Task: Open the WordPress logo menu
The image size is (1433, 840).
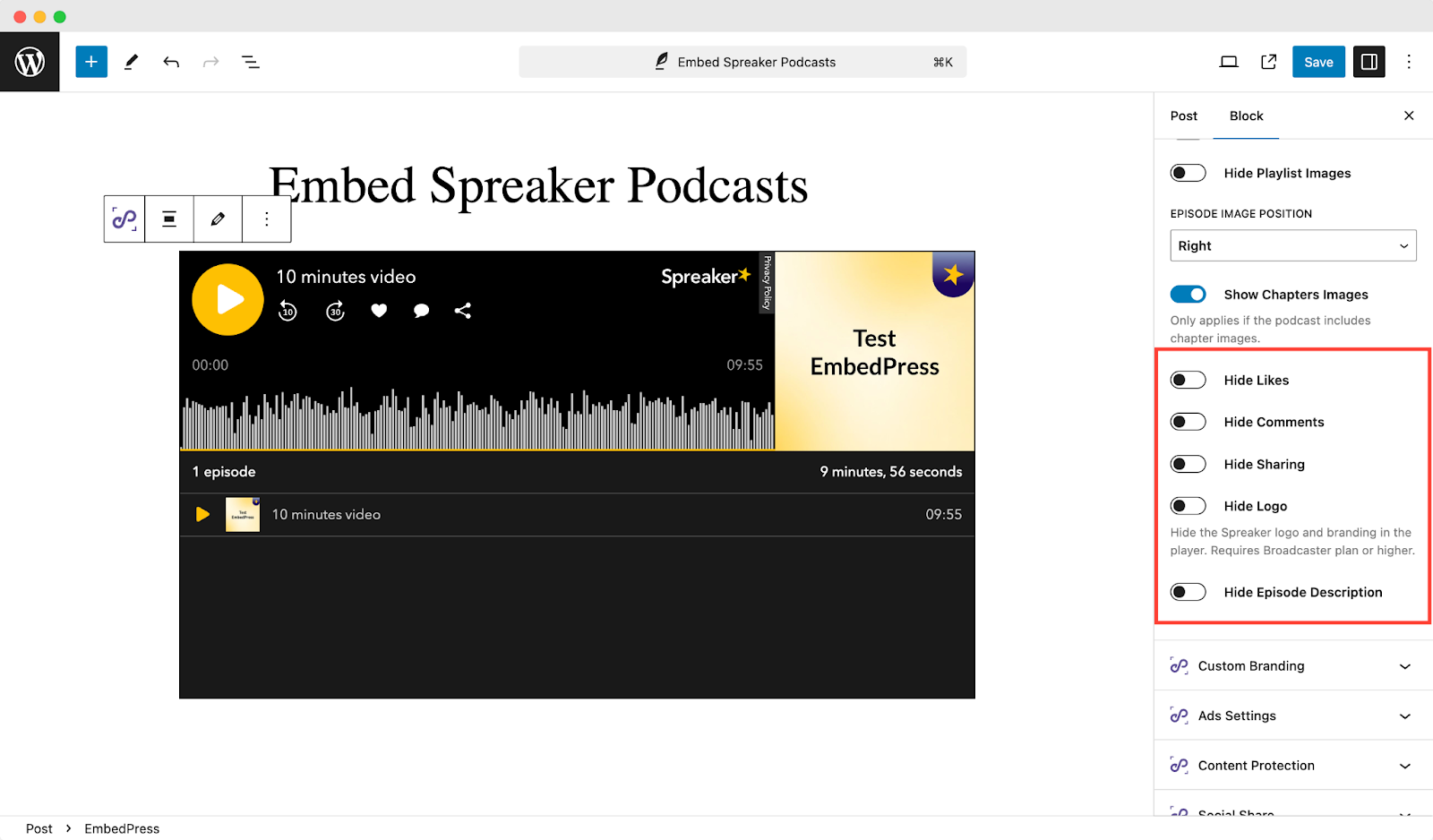Action: (30, 62)
